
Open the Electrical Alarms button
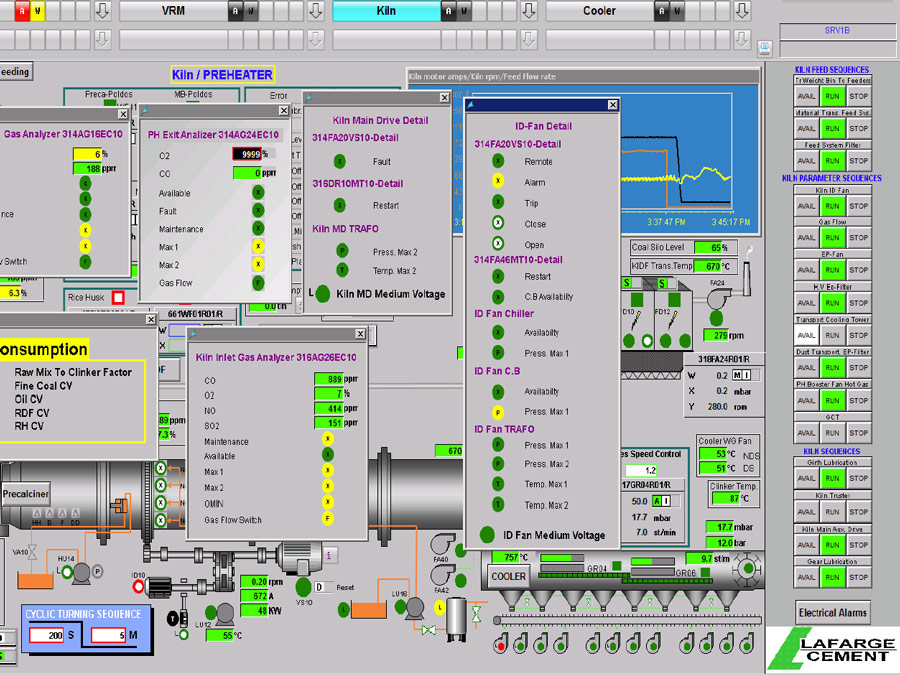pyautogui.click(x=833, y=613)
